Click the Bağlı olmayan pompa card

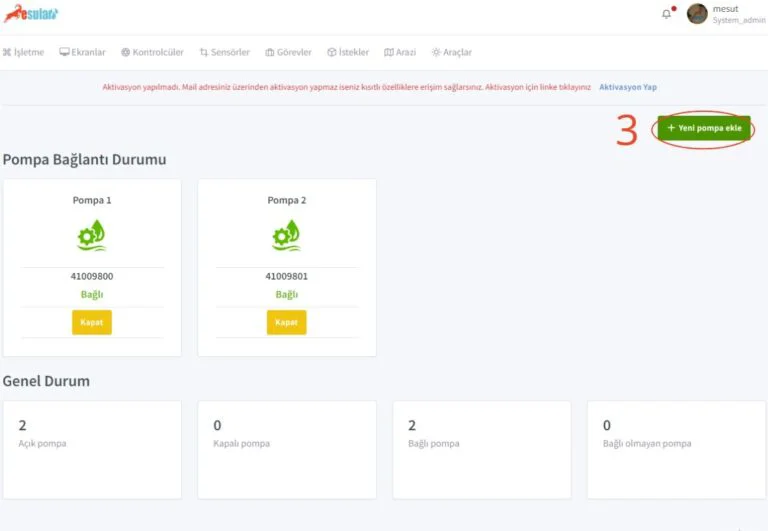(676, 449)
